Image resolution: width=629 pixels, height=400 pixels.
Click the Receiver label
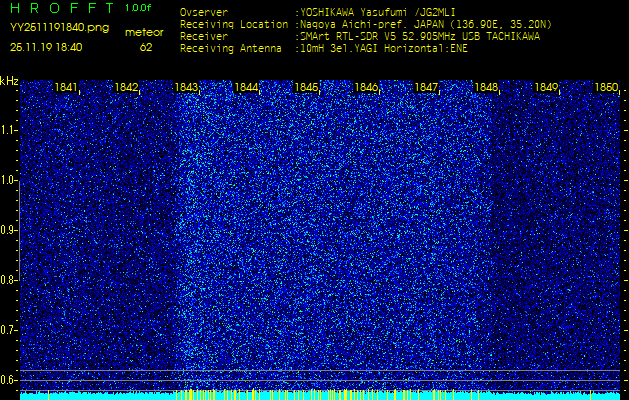(204, 37)
